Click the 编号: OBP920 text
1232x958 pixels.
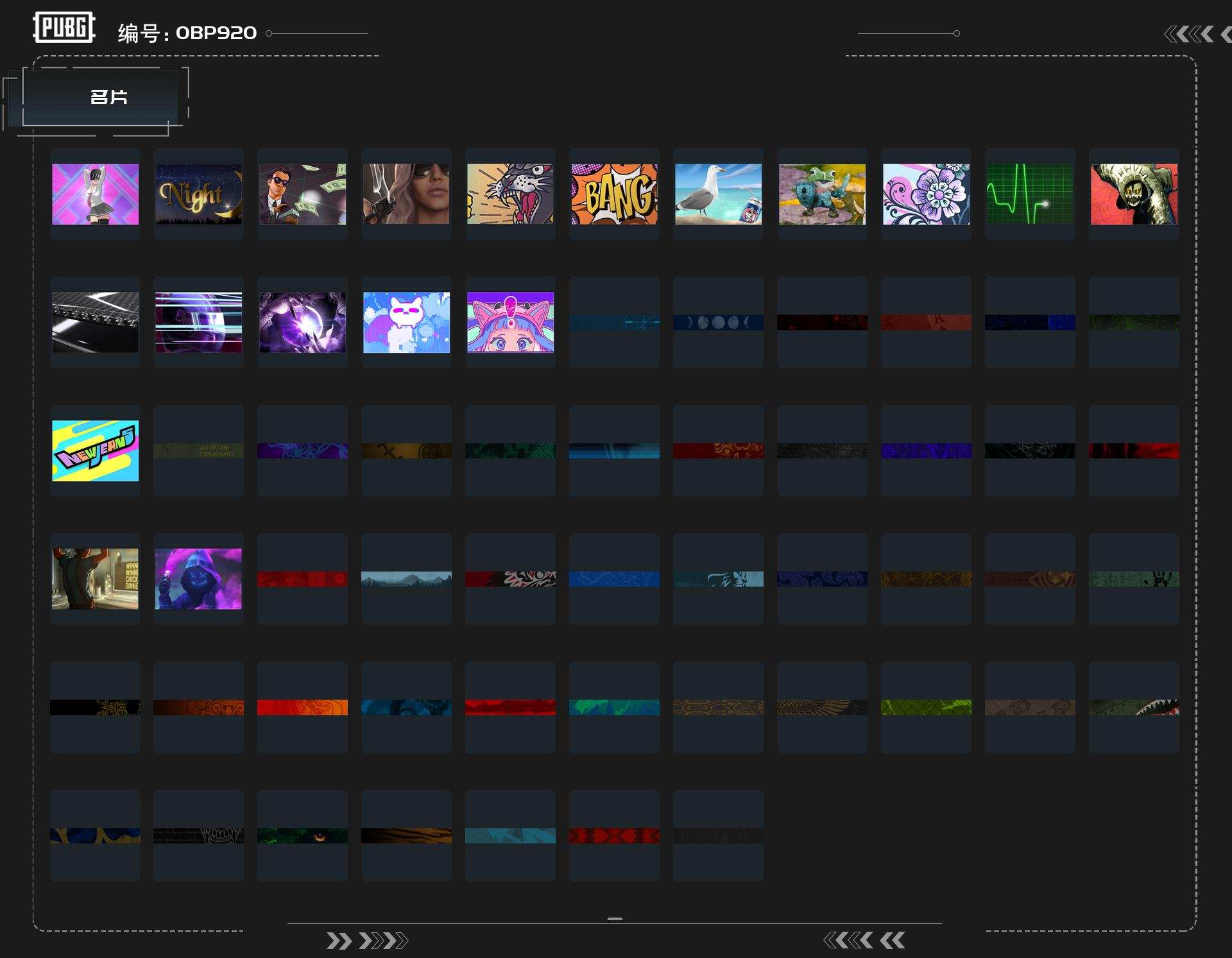coord(187,33)
